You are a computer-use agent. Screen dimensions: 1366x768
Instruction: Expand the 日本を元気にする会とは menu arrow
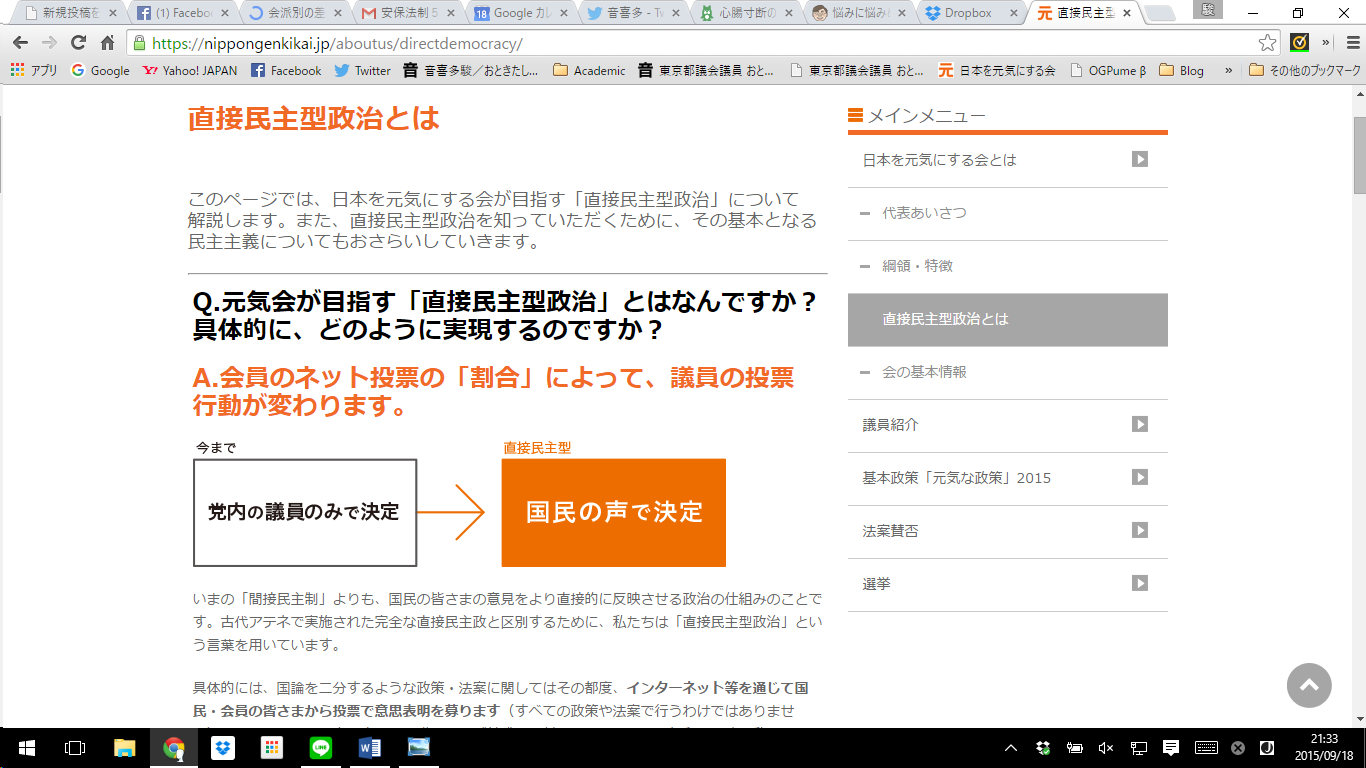[1139, 160]
